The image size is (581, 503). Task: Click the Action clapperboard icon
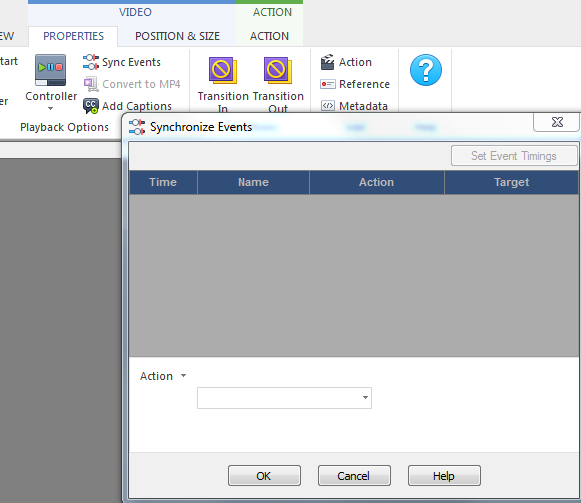327,62
